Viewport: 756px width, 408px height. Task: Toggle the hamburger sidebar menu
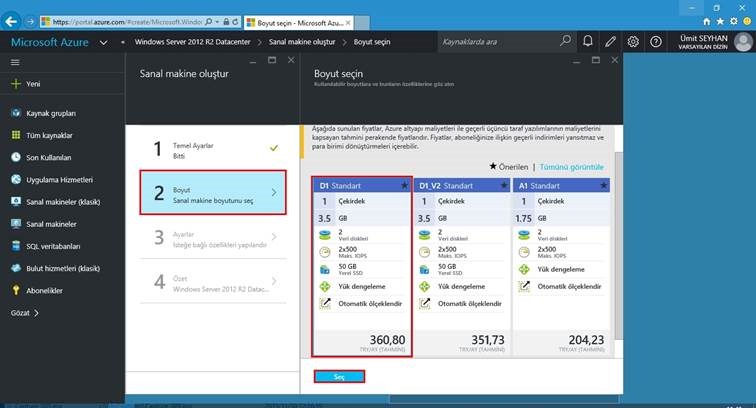coord(15,62)
